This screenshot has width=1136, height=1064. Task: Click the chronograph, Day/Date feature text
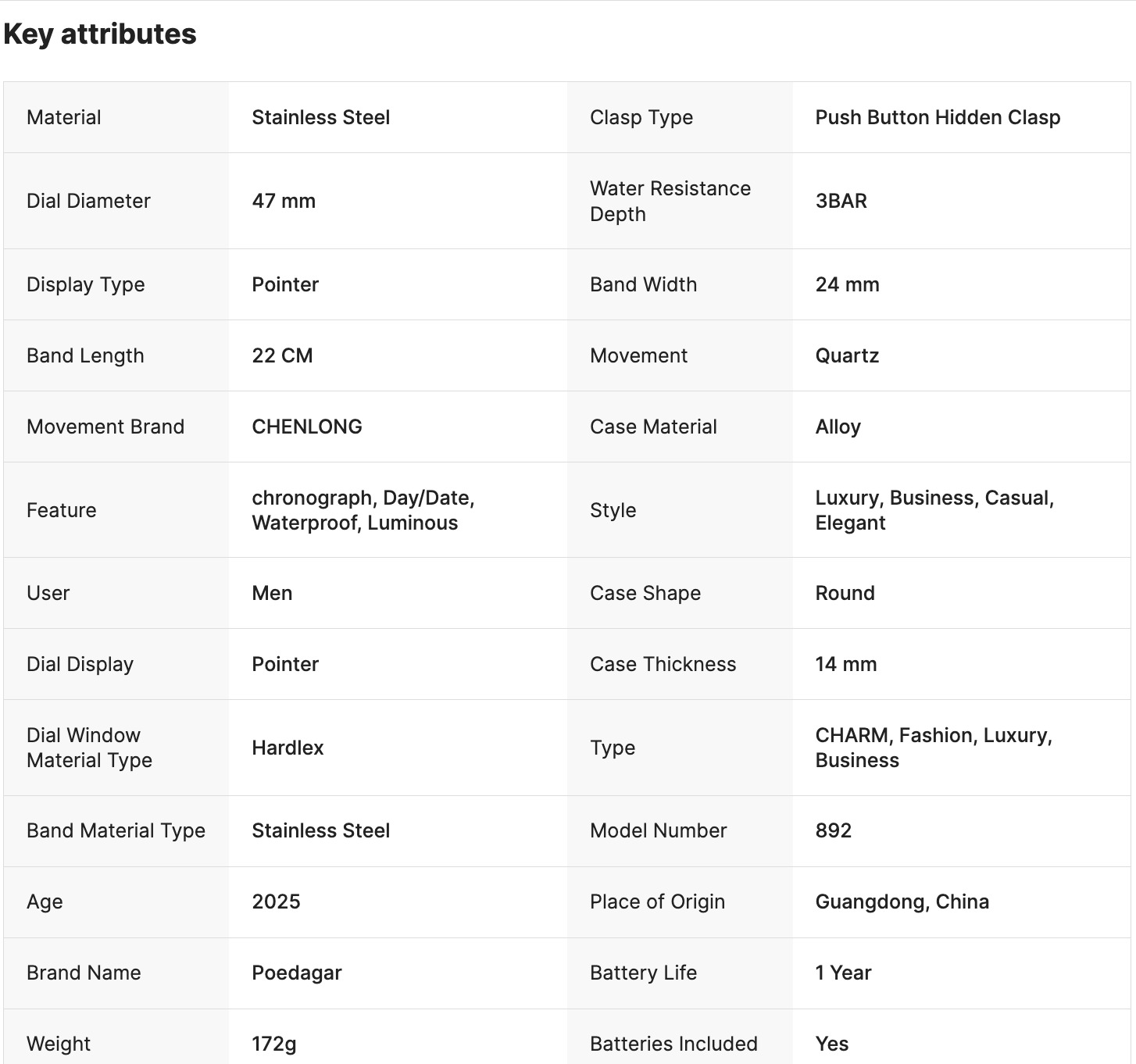tap(363, 498)
